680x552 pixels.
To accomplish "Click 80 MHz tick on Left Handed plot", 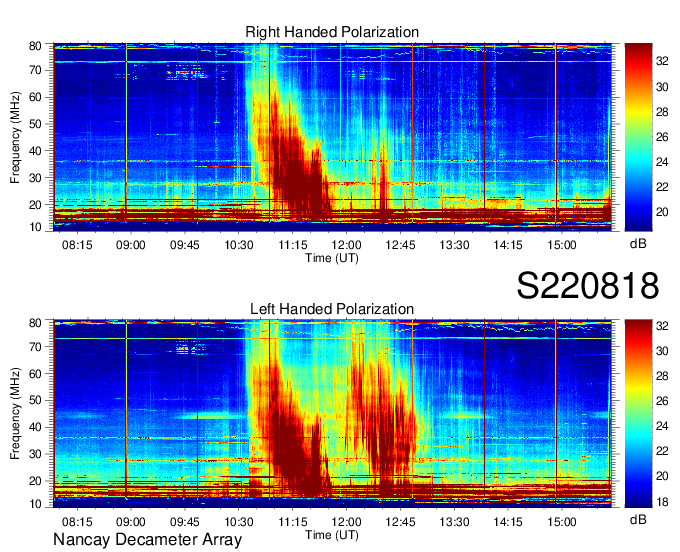I will point(35,323).
